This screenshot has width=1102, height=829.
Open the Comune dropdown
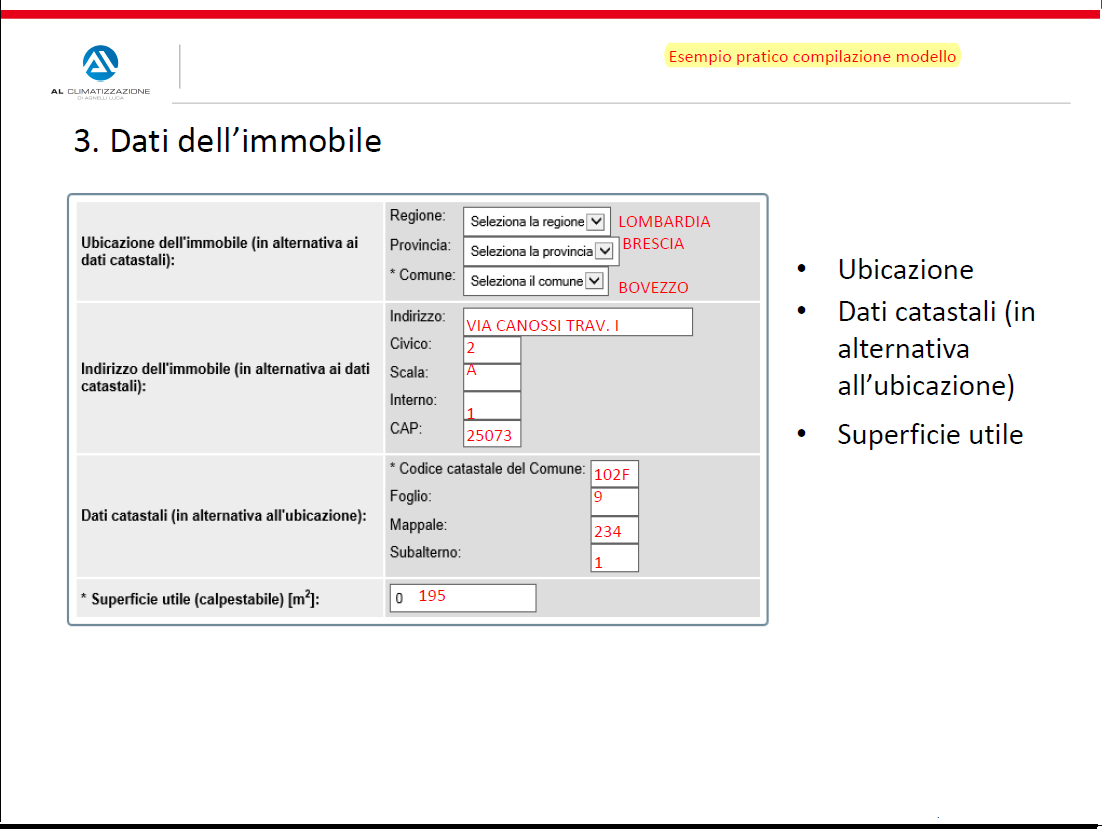point(536,281)
